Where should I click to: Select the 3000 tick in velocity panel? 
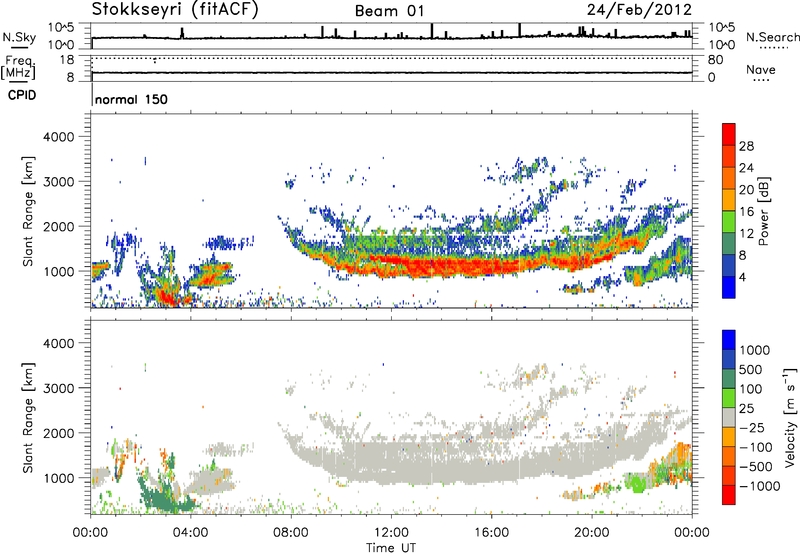[58, 388]
